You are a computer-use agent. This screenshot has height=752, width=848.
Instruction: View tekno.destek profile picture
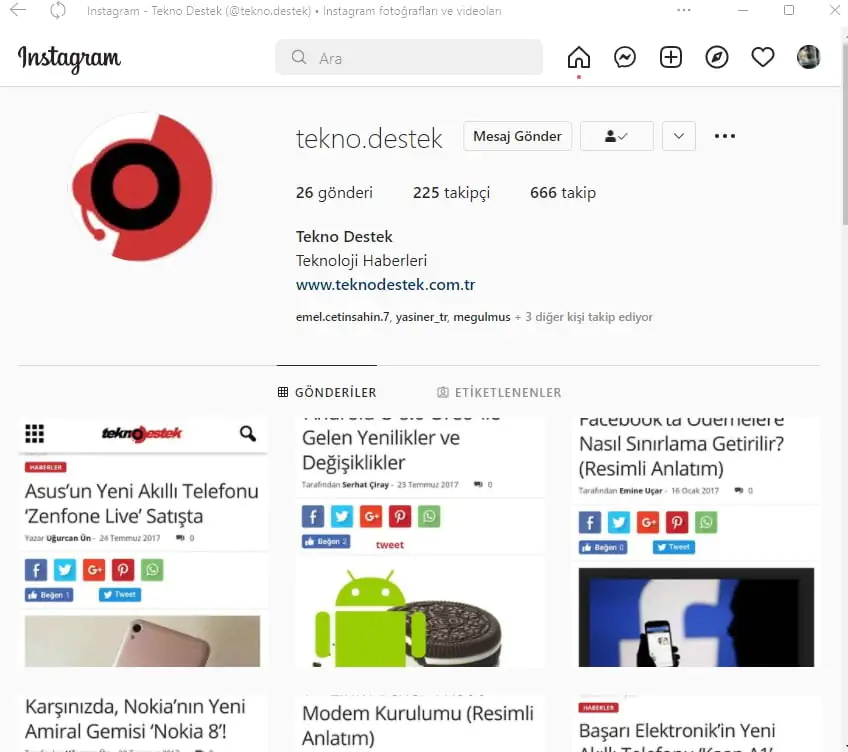[x=142, y=187]
